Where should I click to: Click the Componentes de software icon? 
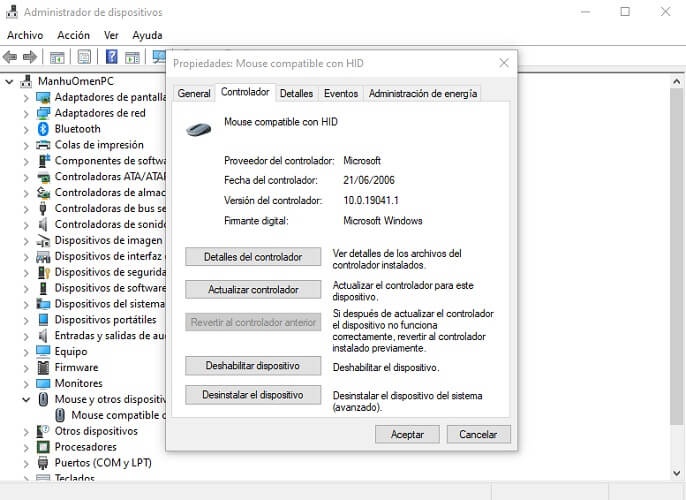pyautogui.click(x=43, y=161)
